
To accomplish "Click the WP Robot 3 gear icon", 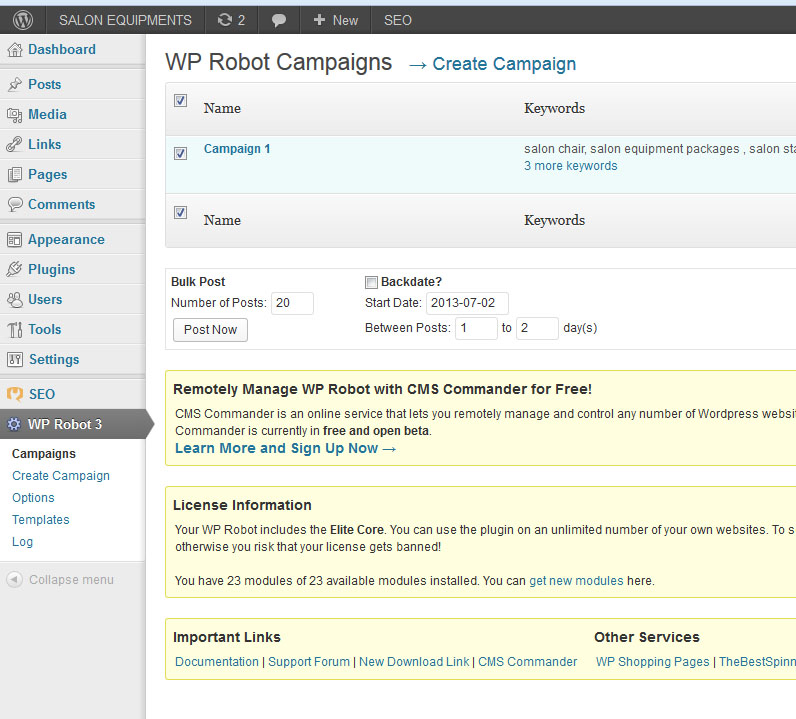I will (x=15, y=424).
